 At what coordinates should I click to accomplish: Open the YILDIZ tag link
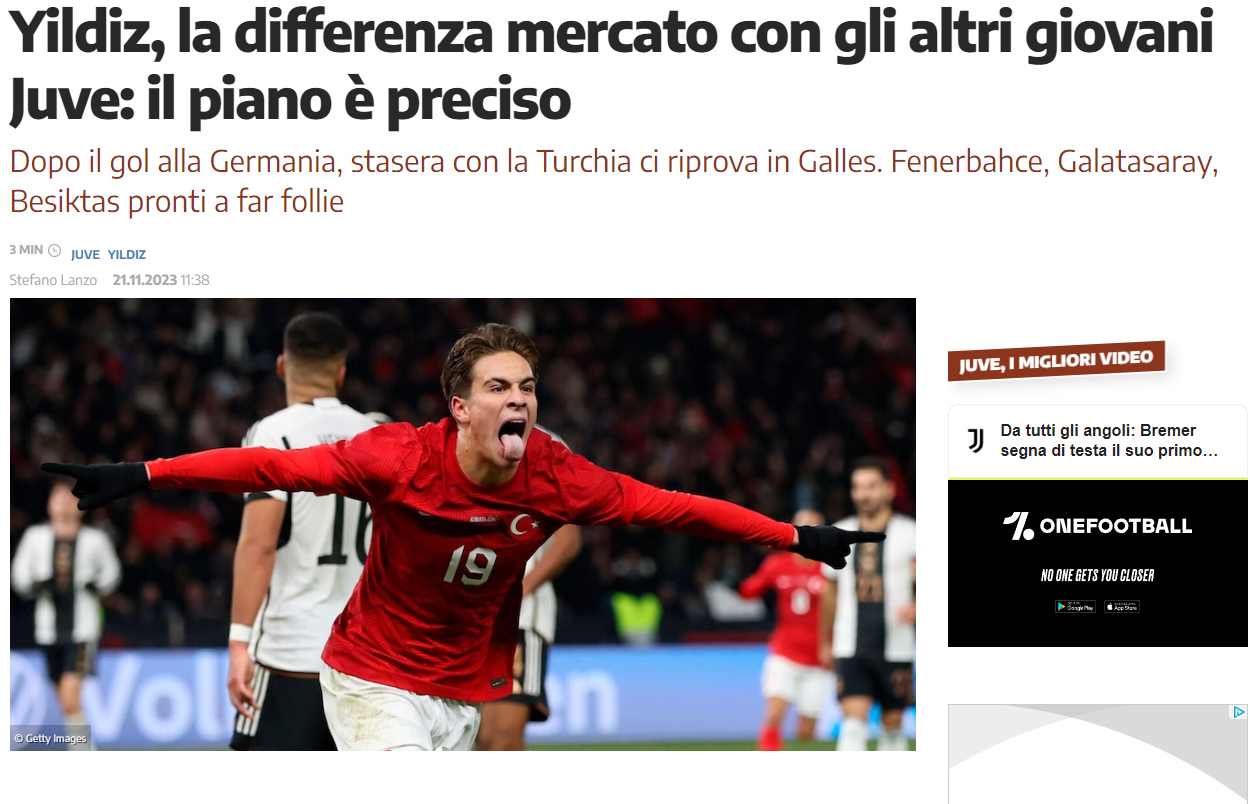(127, 255)
